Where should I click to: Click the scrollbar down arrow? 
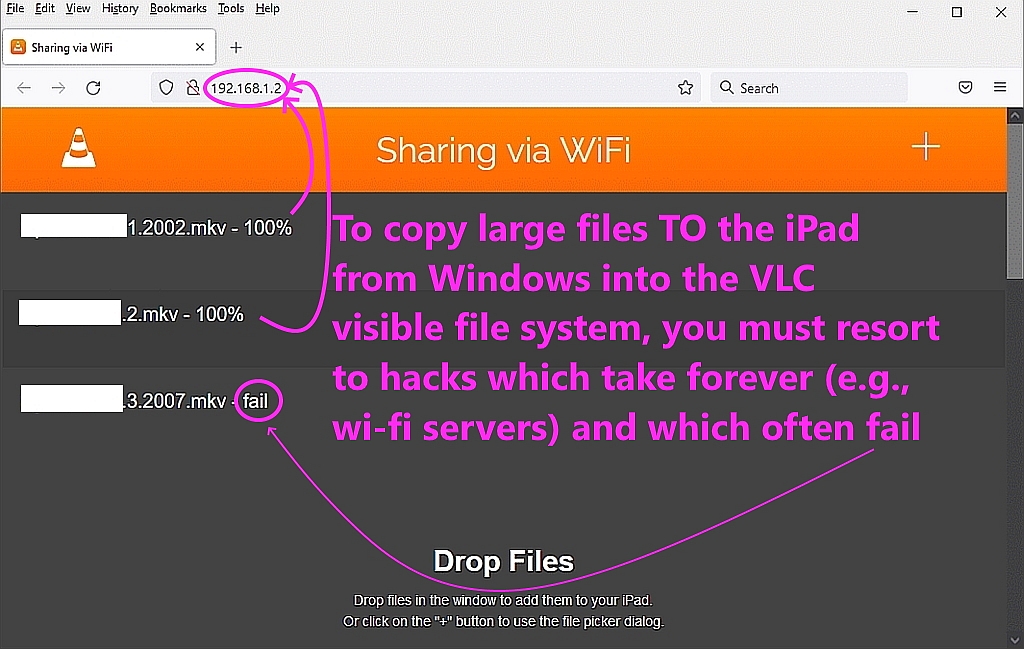(1014, 640)
